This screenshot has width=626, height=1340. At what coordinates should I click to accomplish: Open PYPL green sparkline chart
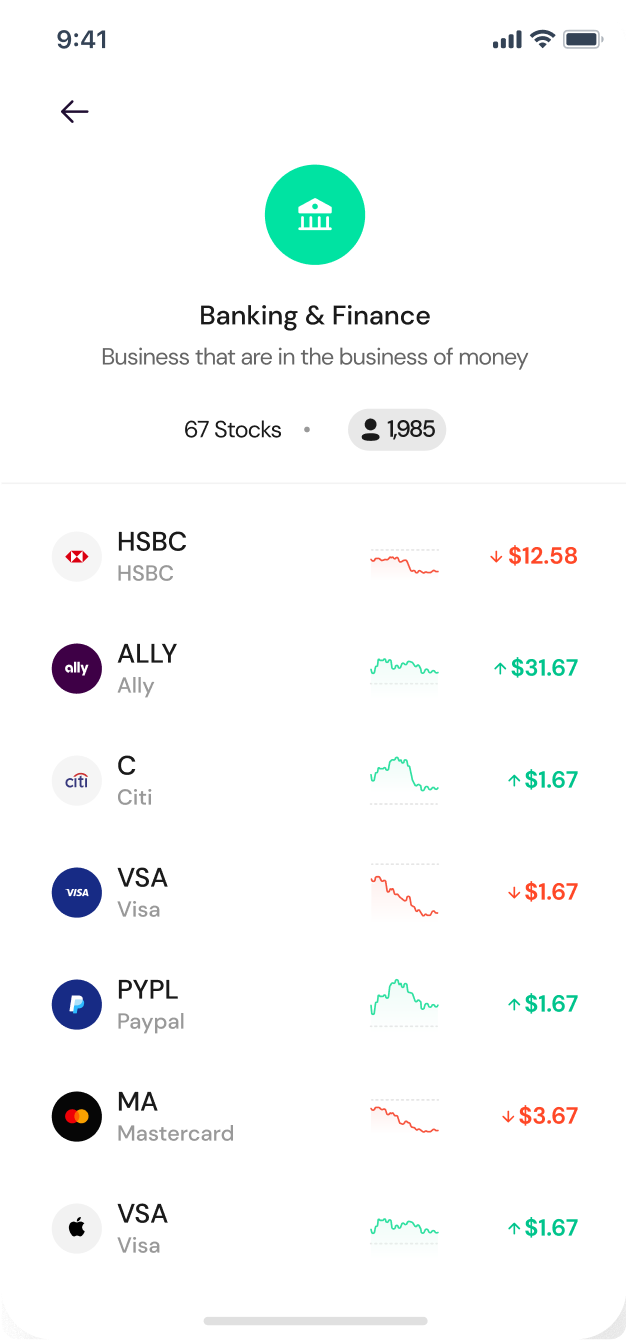point(404,1002)
